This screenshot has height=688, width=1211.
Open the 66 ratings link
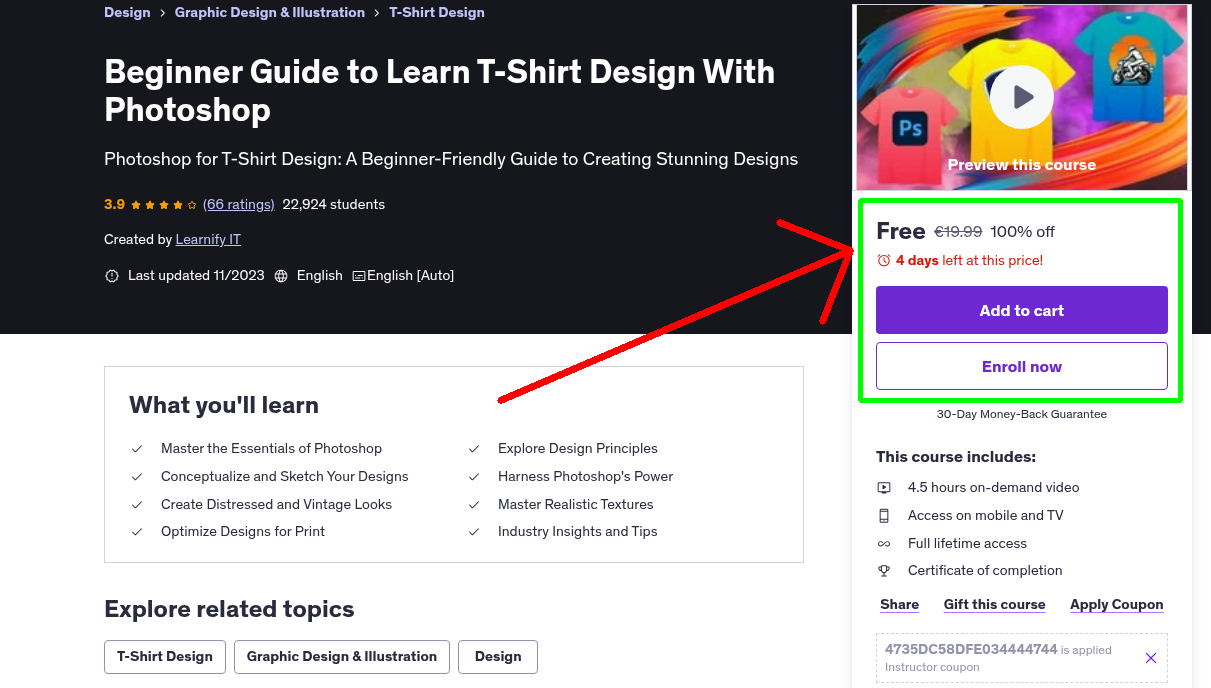238,204
